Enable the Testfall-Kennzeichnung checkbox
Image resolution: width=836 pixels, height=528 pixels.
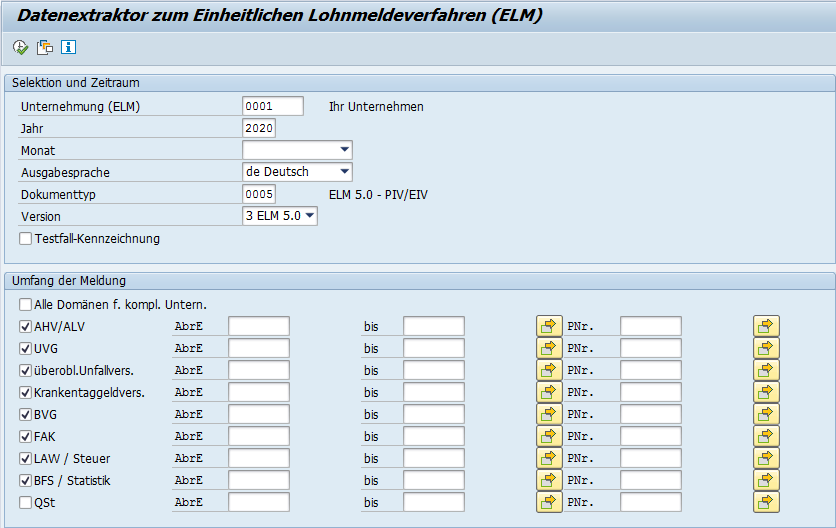[x=26, y=239]
